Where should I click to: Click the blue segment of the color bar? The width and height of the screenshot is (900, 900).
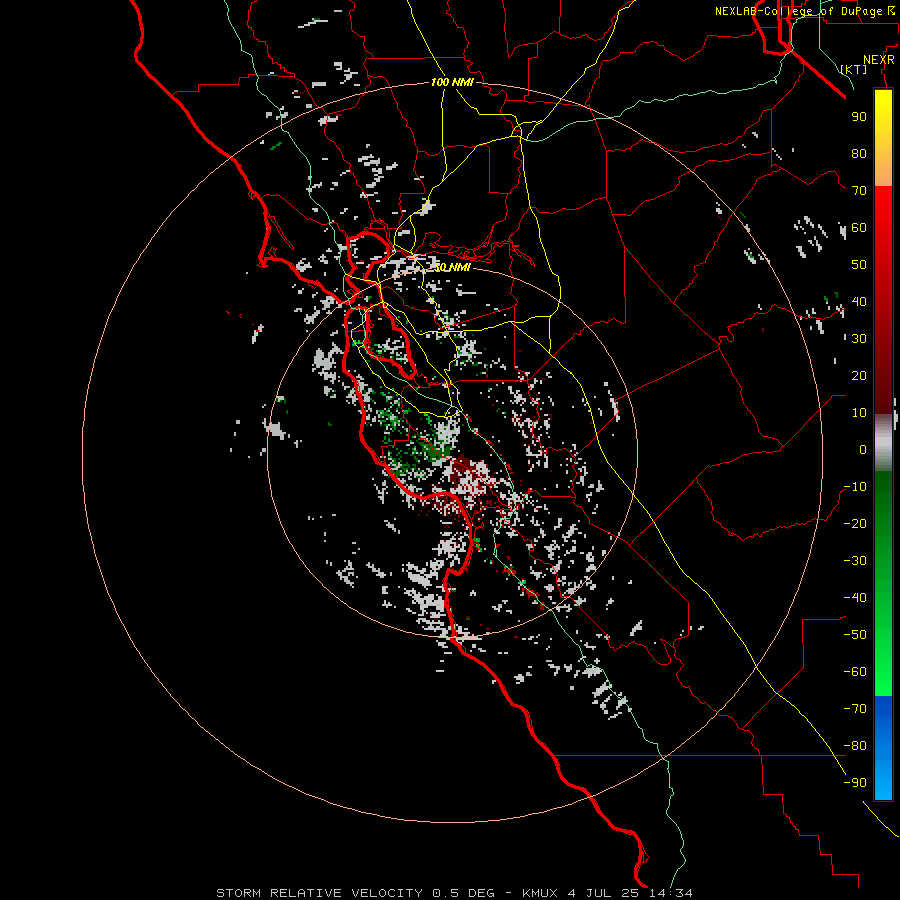coord(883,748)
